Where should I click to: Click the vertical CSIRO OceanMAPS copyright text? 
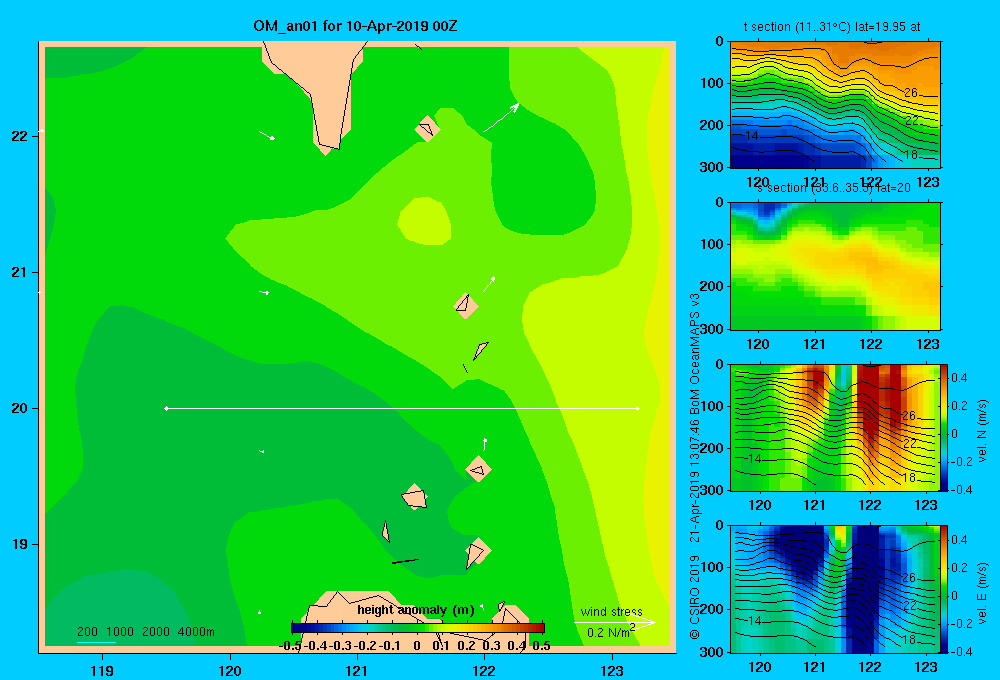(x=695, y=466)
